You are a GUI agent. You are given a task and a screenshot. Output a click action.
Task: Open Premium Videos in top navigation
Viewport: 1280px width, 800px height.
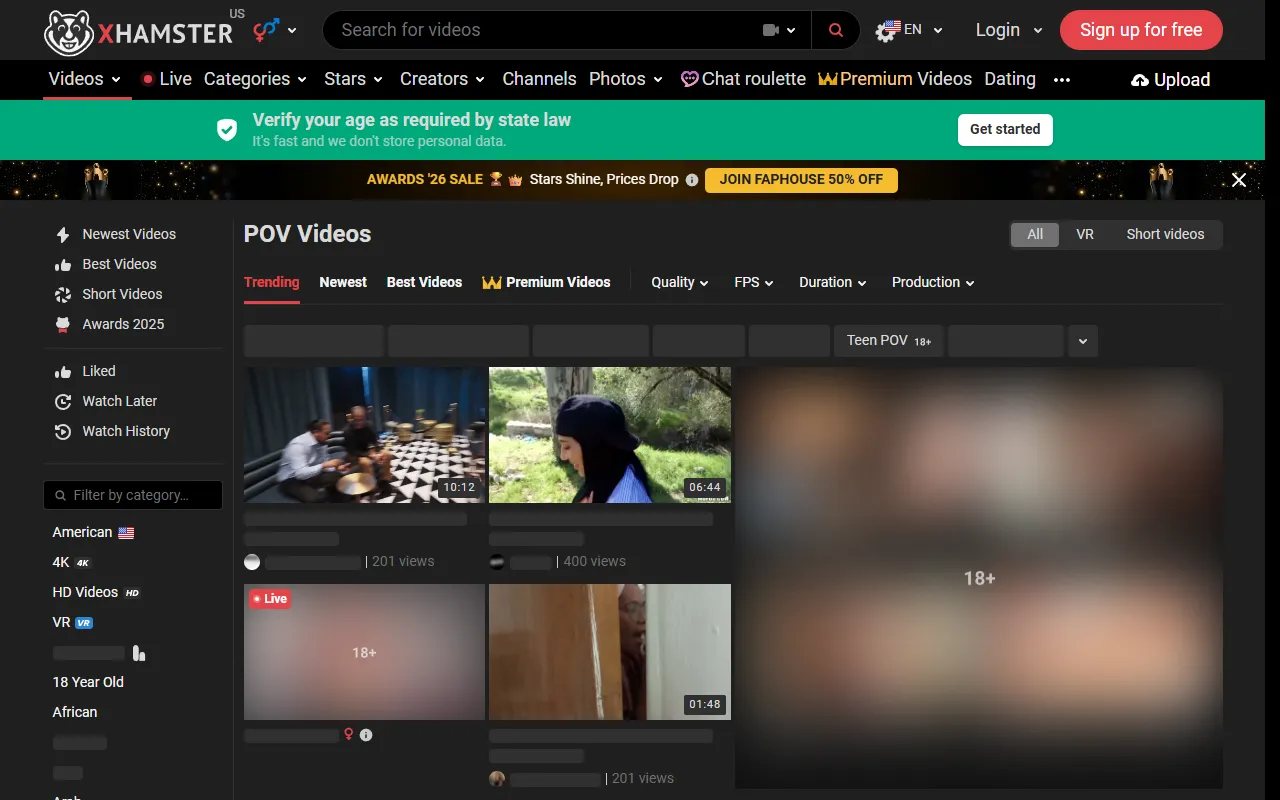pyautogui.click(x=895, y=79)
